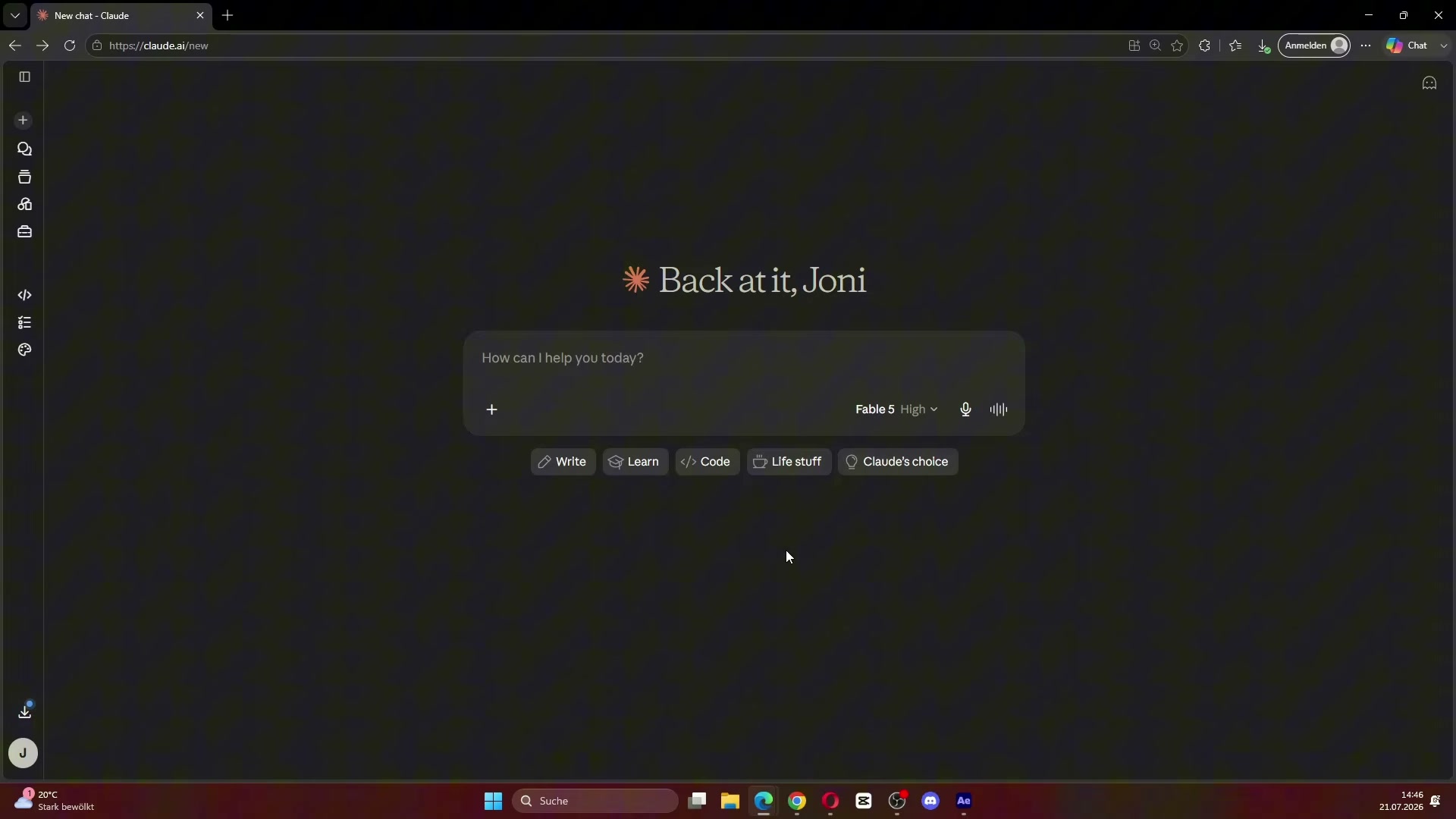Go back in the browser
1456x819 pixels.
[15, 45]
